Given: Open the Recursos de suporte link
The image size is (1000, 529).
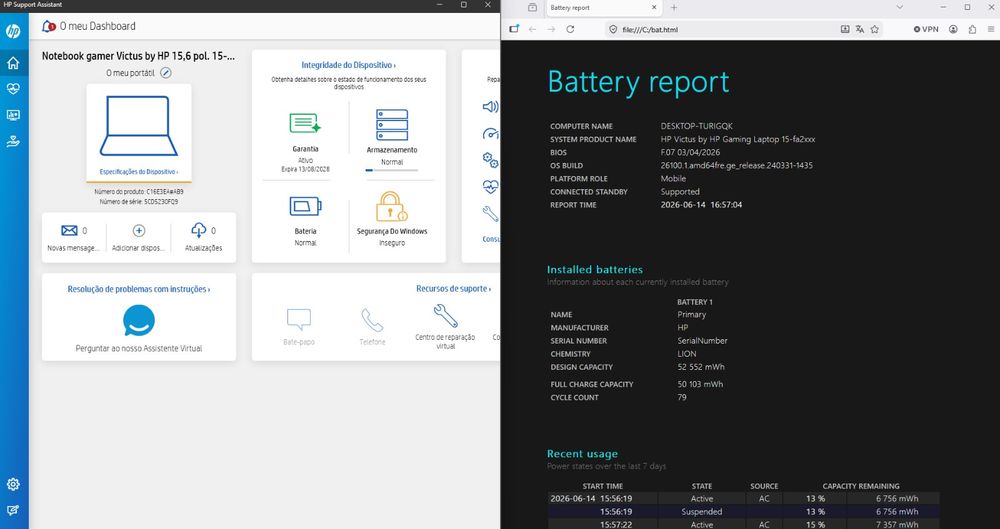Looking at the screenshot, I should coord(453,288).
